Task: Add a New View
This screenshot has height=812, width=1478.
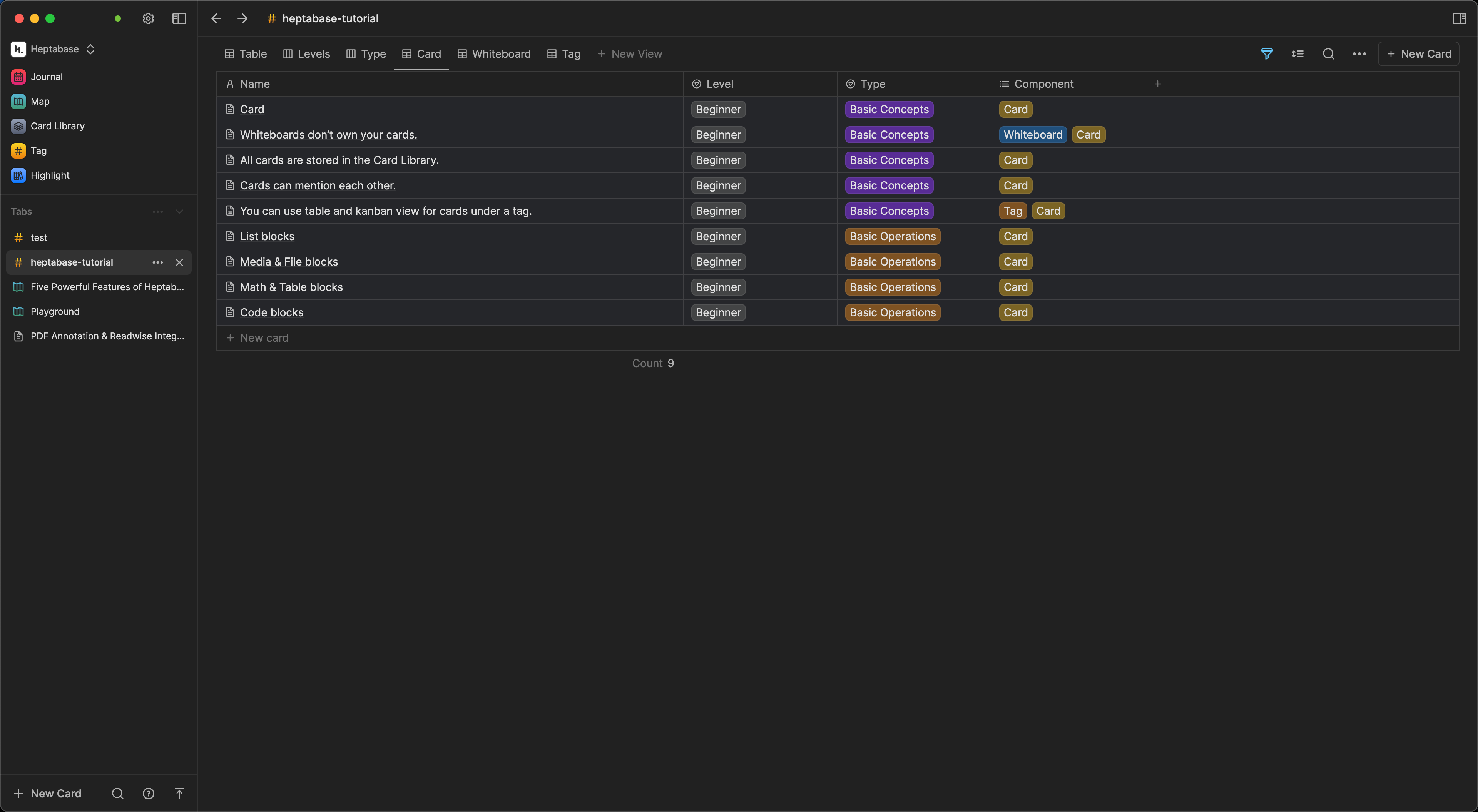Action: (x=629, y=54)
